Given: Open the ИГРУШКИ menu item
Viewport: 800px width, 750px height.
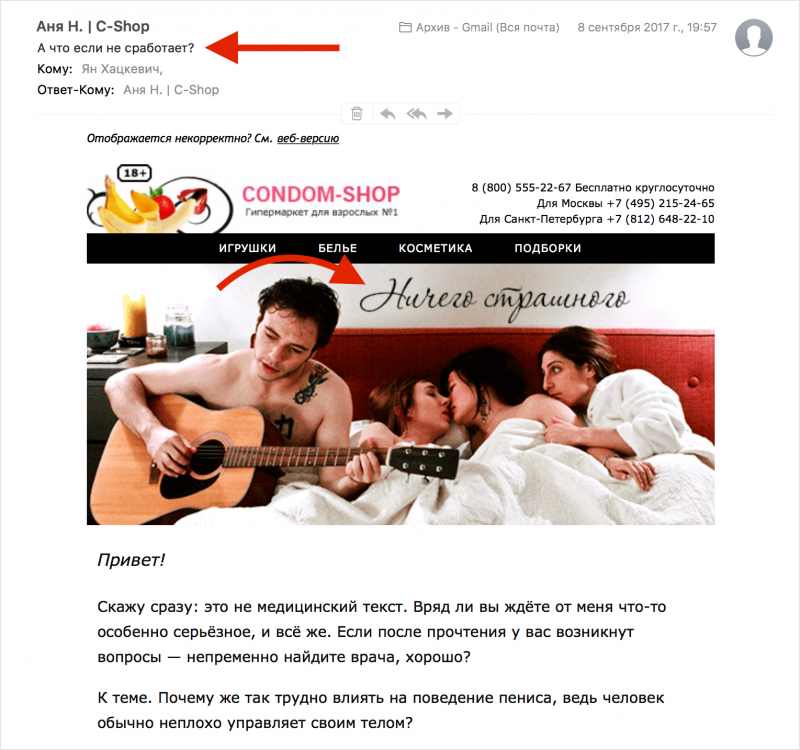Looking at the screenshot, I should pyautogui.click(x=247, y=248).
